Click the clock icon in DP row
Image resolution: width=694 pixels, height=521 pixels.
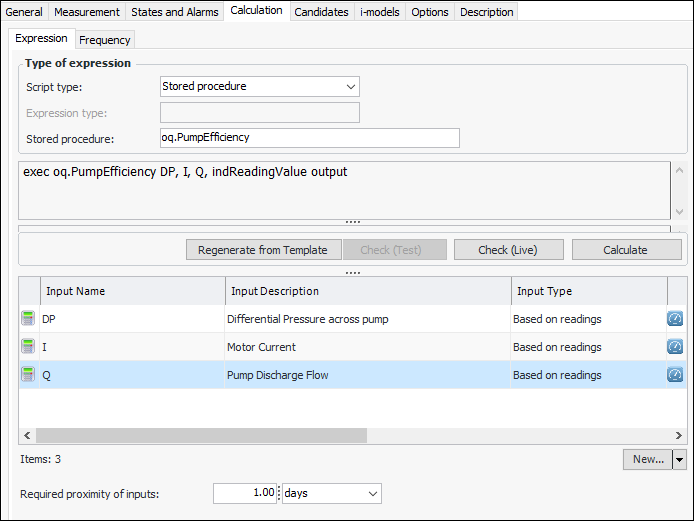(675, 319)
